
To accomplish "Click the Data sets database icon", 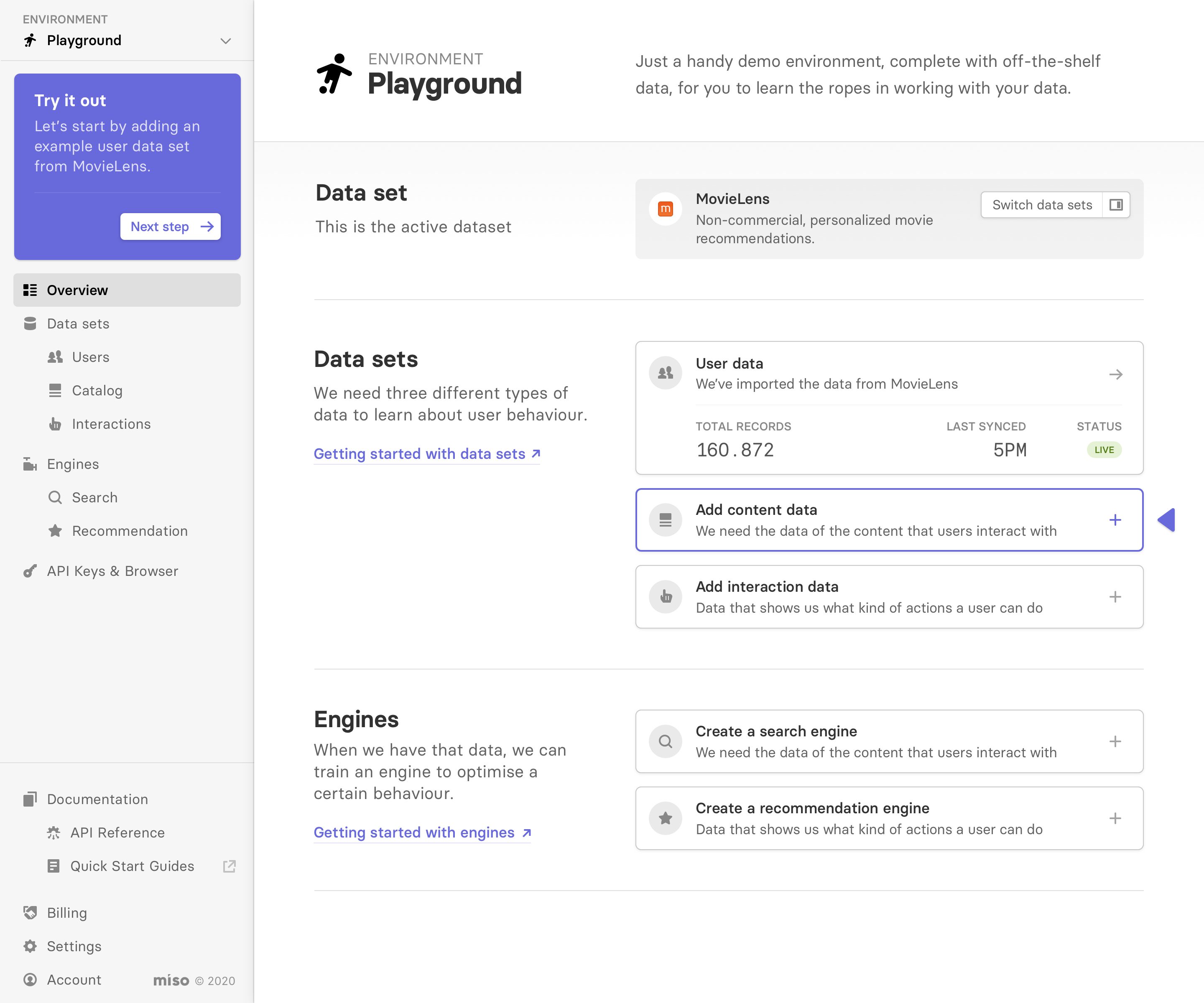I will coord(30,323).
